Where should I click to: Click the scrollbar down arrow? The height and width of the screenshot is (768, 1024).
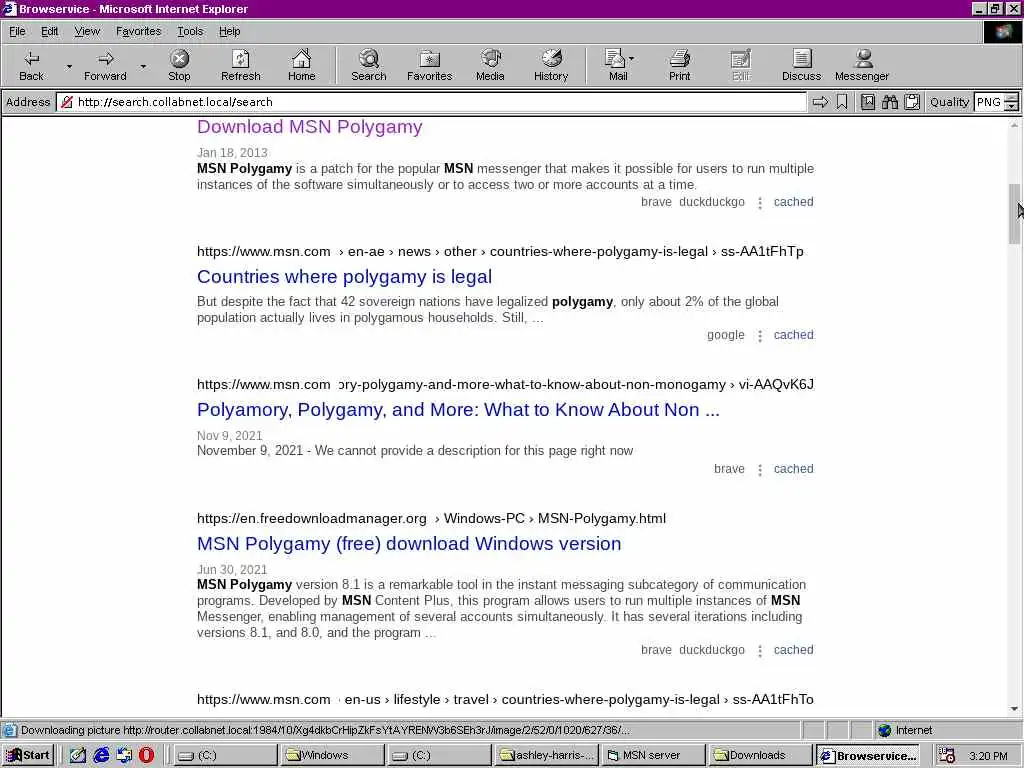coord(1014,709)
